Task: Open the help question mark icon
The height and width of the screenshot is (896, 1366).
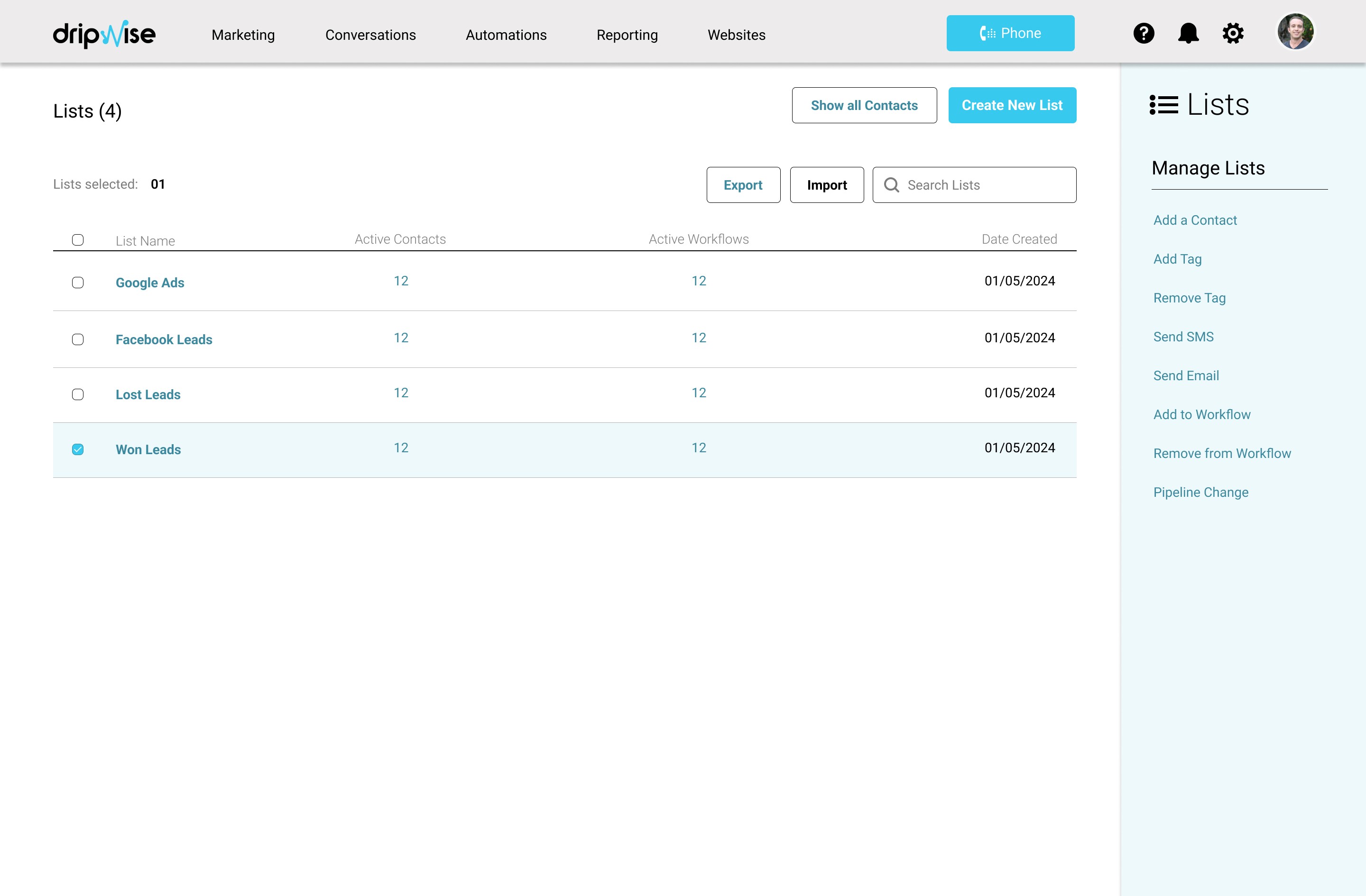Action: pyautogui.click(x=1143, y=33)
